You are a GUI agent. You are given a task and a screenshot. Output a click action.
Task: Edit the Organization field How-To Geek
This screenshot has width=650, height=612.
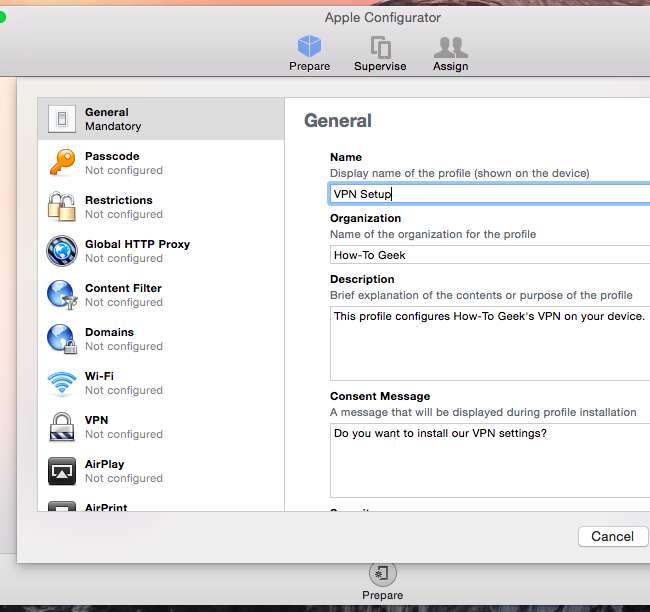488,255
